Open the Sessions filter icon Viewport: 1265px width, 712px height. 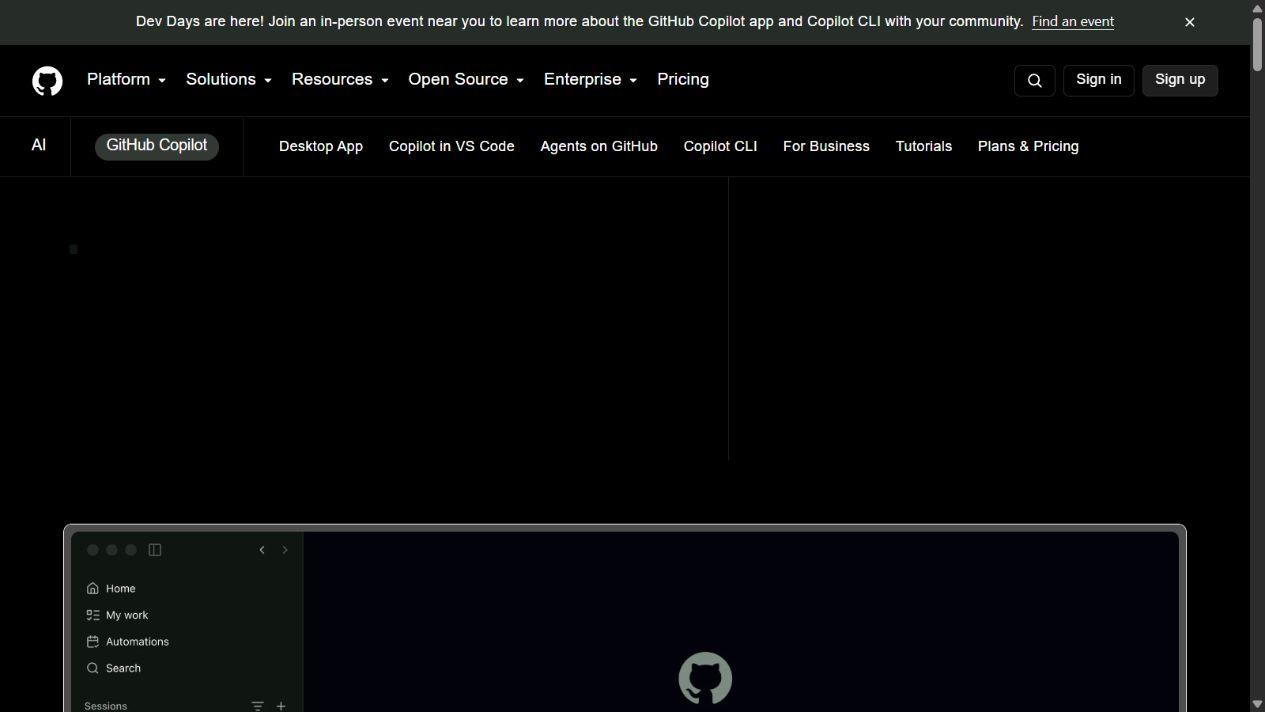257,706
